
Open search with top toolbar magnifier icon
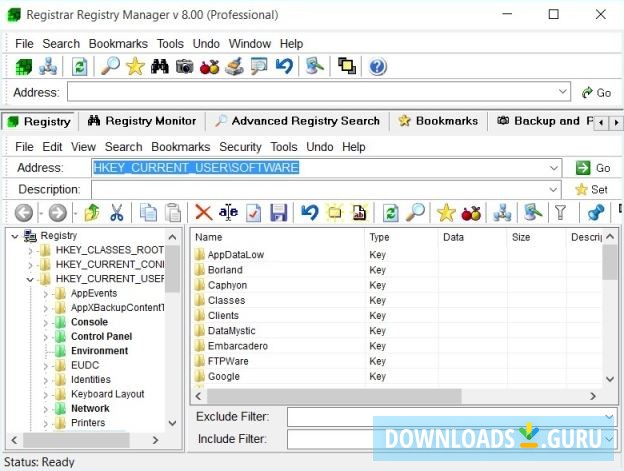[x=110, y=66]
